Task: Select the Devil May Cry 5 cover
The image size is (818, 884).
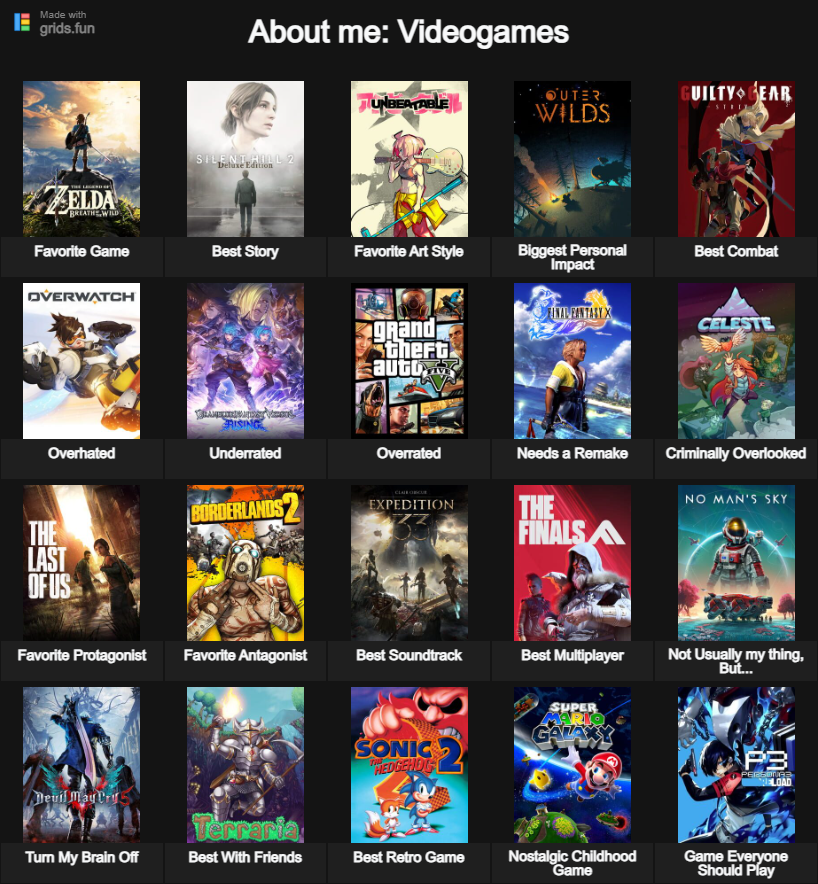Action: pyautogui.click(x=82, y=764)
